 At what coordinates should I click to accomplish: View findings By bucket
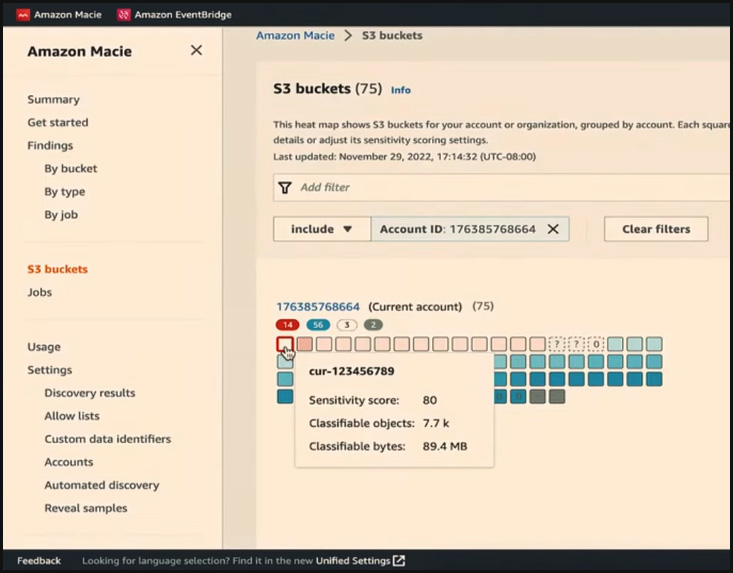[71, 168]
